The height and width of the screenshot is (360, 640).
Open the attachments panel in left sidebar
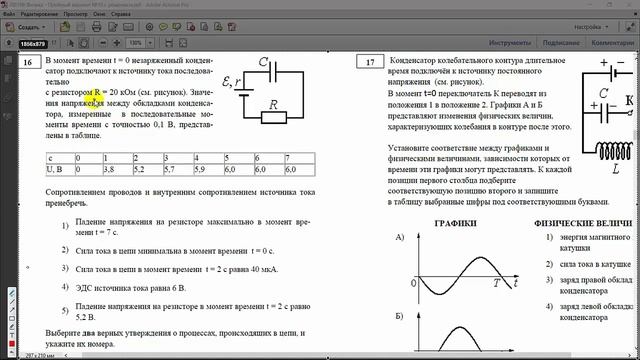[8, 98]
